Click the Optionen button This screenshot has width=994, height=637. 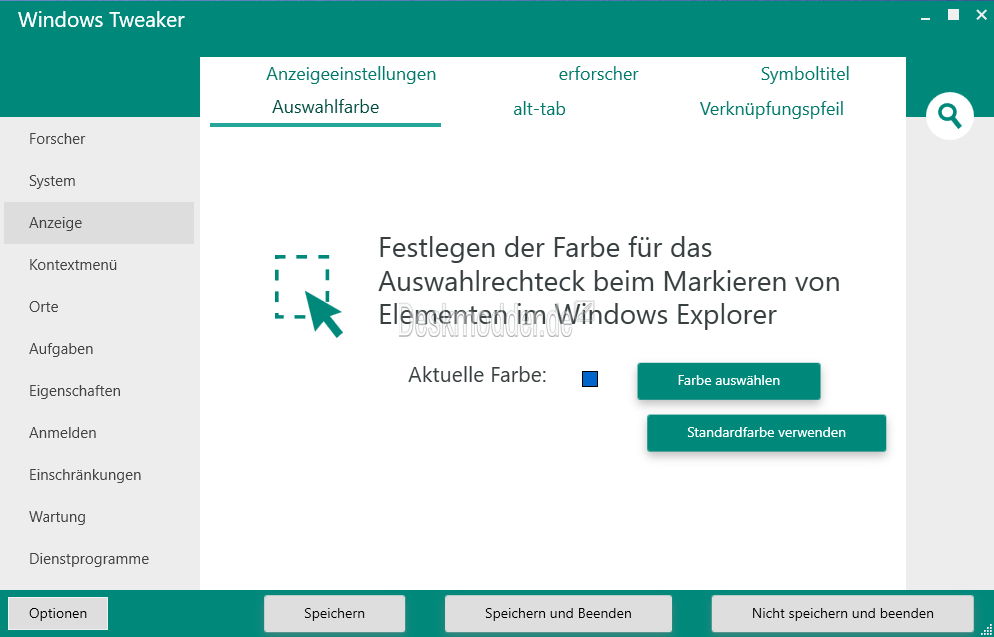coord(58,613)
